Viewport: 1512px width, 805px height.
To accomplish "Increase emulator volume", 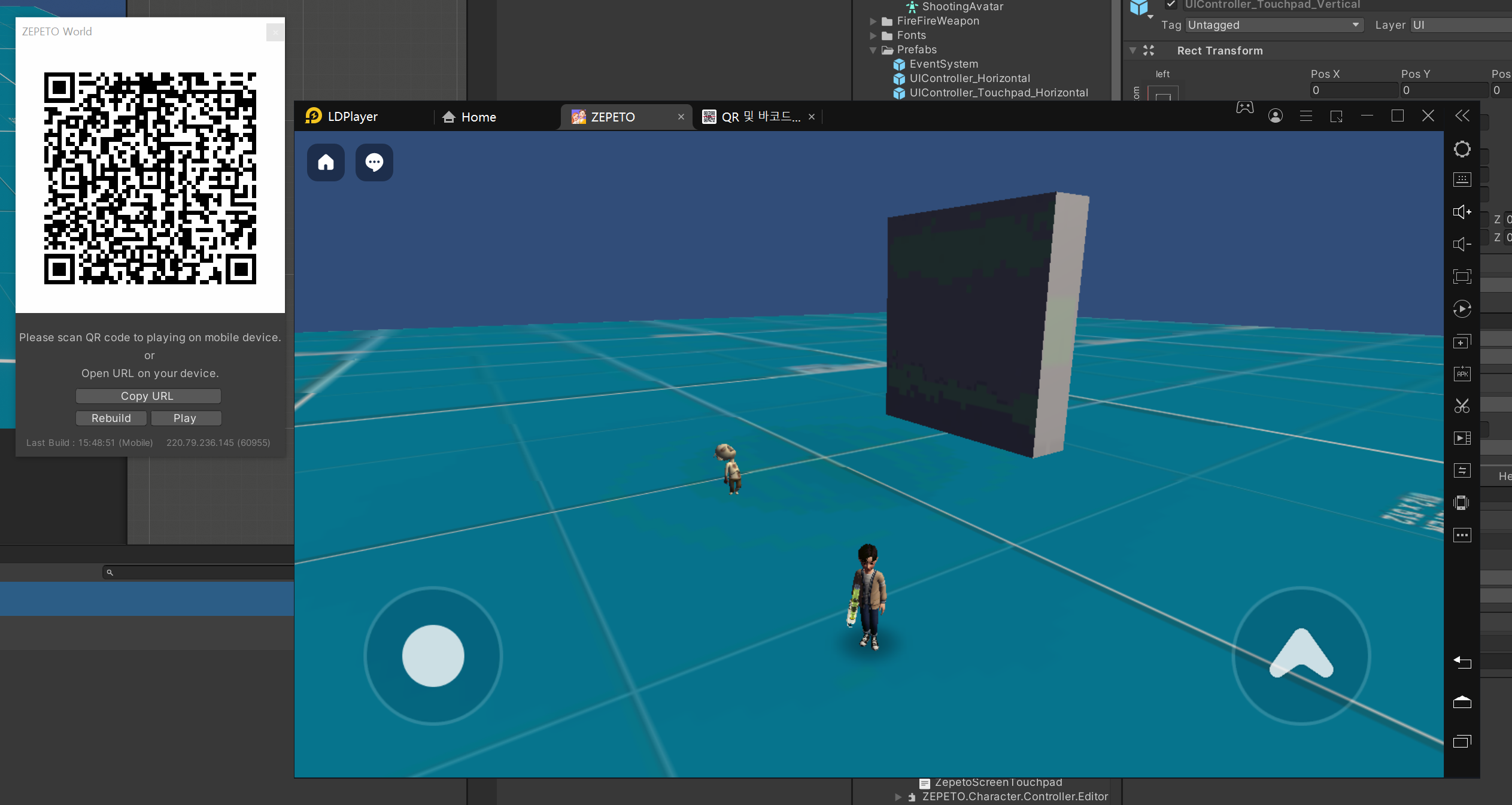I will coord(1462,211).
